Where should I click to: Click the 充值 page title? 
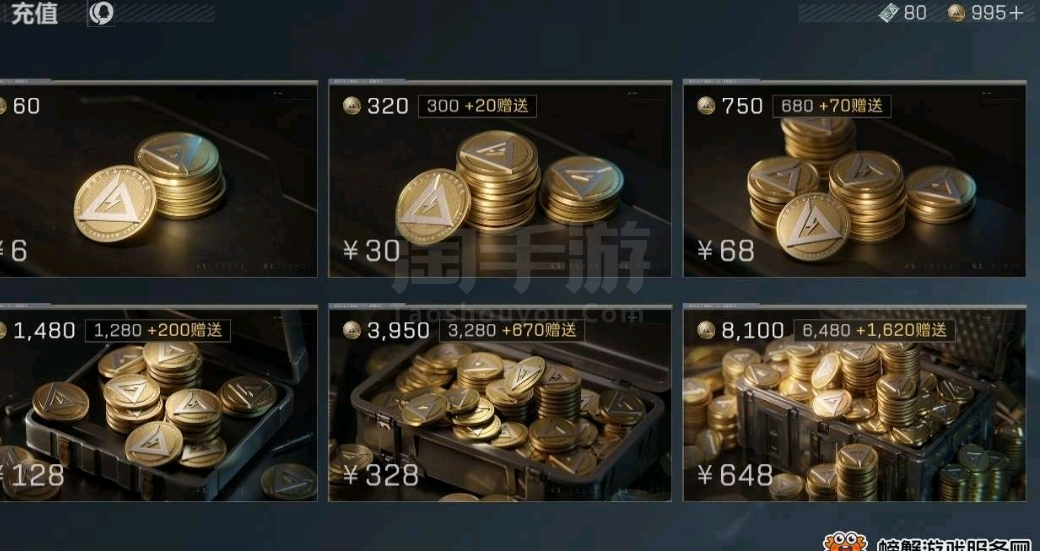(x=34, y=13)
